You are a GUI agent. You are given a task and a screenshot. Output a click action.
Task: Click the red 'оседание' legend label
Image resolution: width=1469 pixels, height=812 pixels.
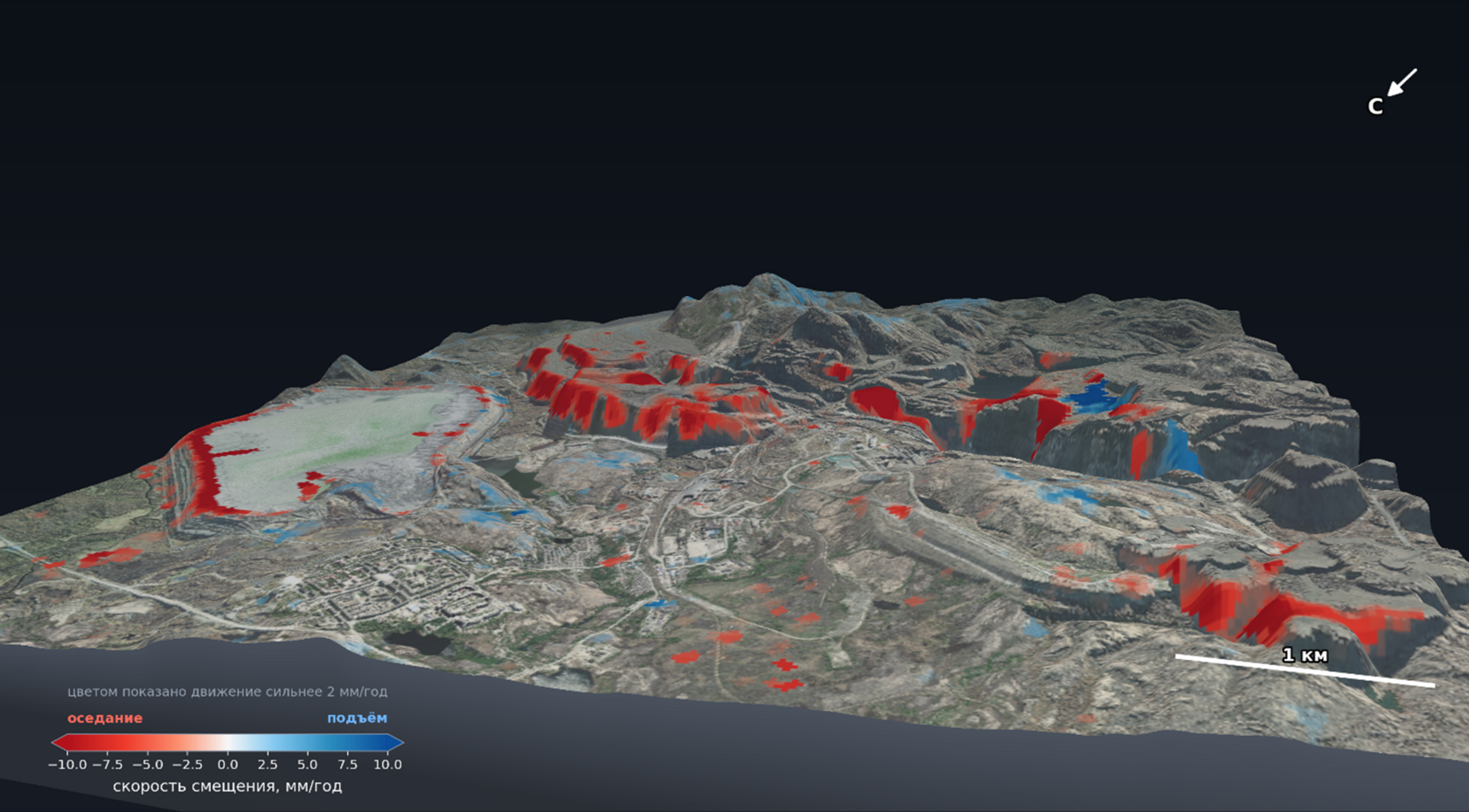[105, 718]
